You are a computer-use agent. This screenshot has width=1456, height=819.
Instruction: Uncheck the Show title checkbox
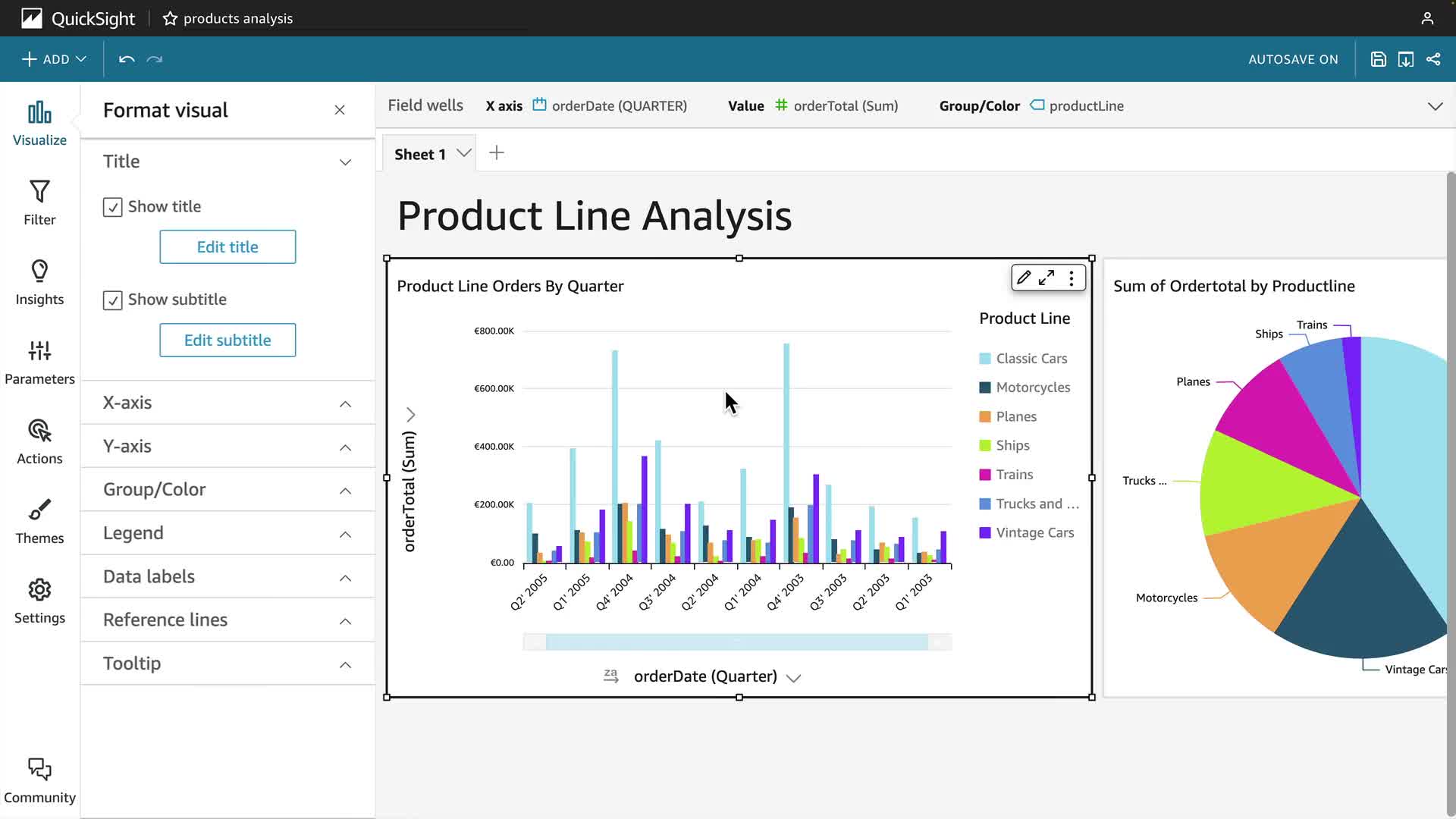tap(112, 207)
